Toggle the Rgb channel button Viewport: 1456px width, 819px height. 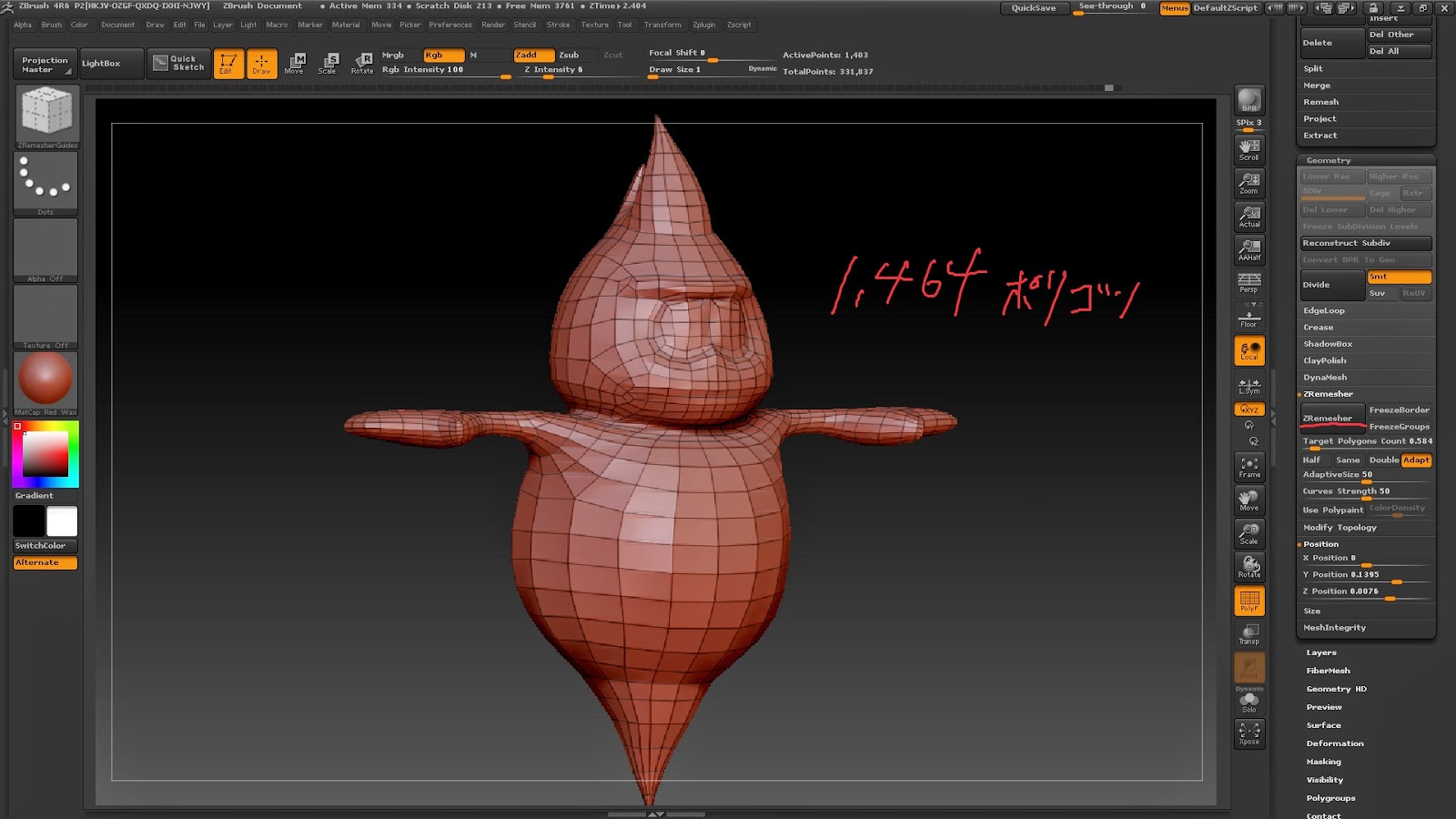[x=444, y=55]
